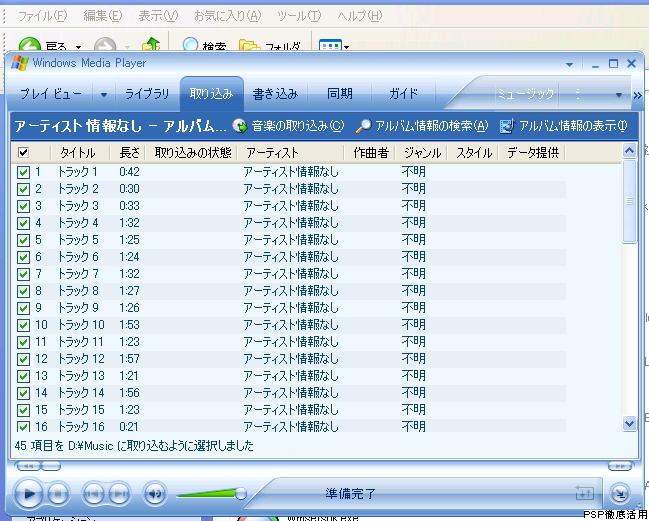
Task: Uncheck the トラック 10 checkbox
Action: tap(23, 325)
